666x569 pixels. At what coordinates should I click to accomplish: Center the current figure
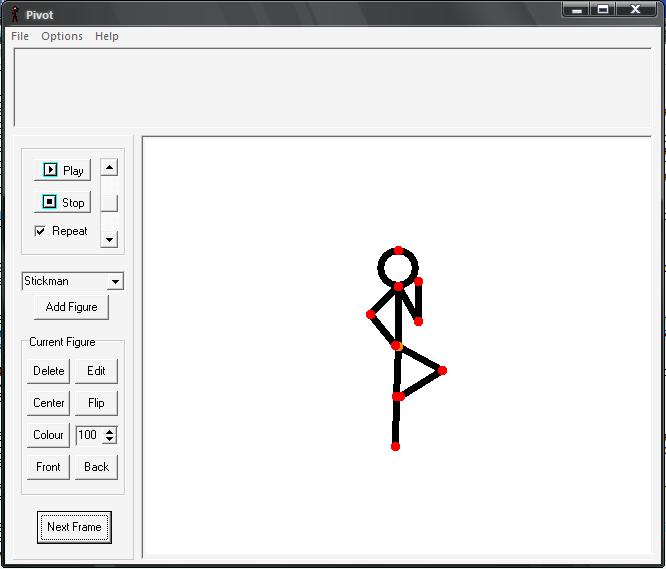(48, 403)
